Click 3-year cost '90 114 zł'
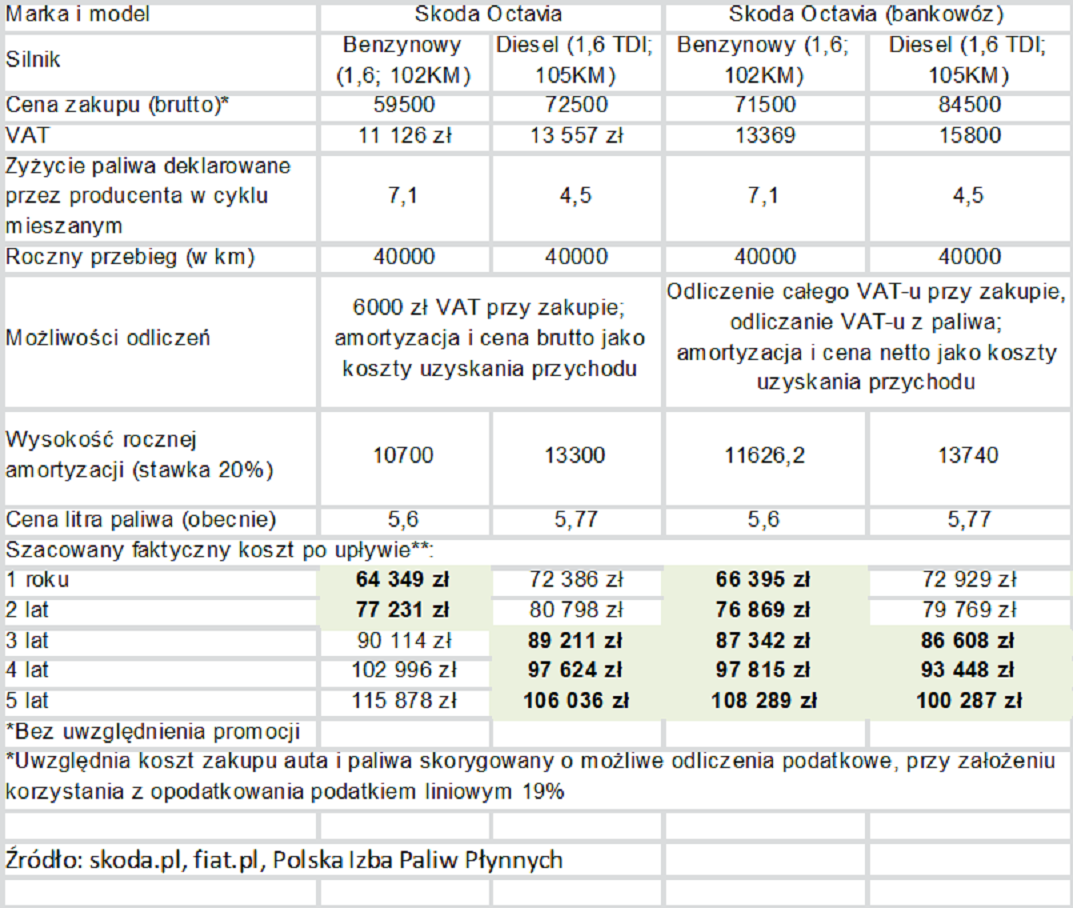Viewport: 1073px width, 908px height. [x=404, y=641]
